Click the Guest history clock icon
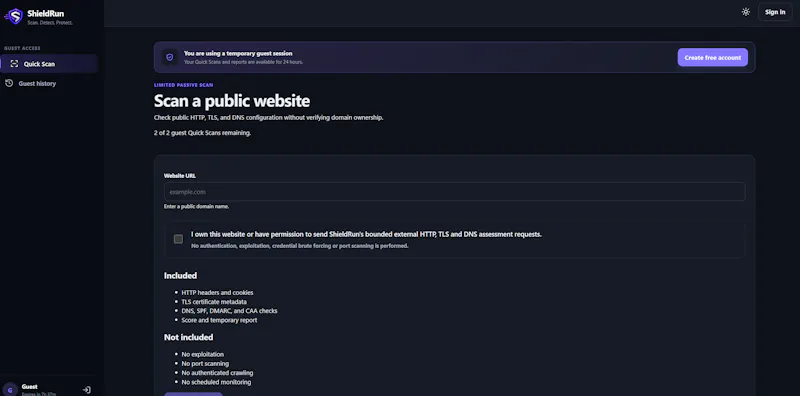This screenshot has width=800, height=396. point(9,83)
